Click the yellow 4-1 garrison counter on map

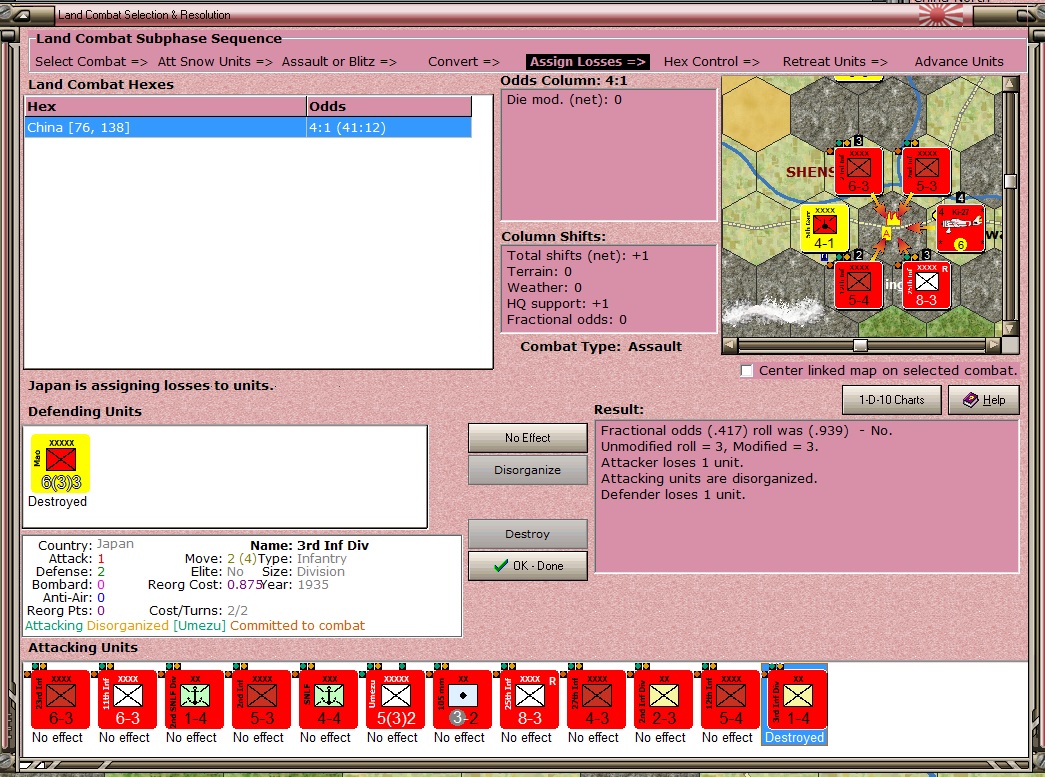[824, 229]
